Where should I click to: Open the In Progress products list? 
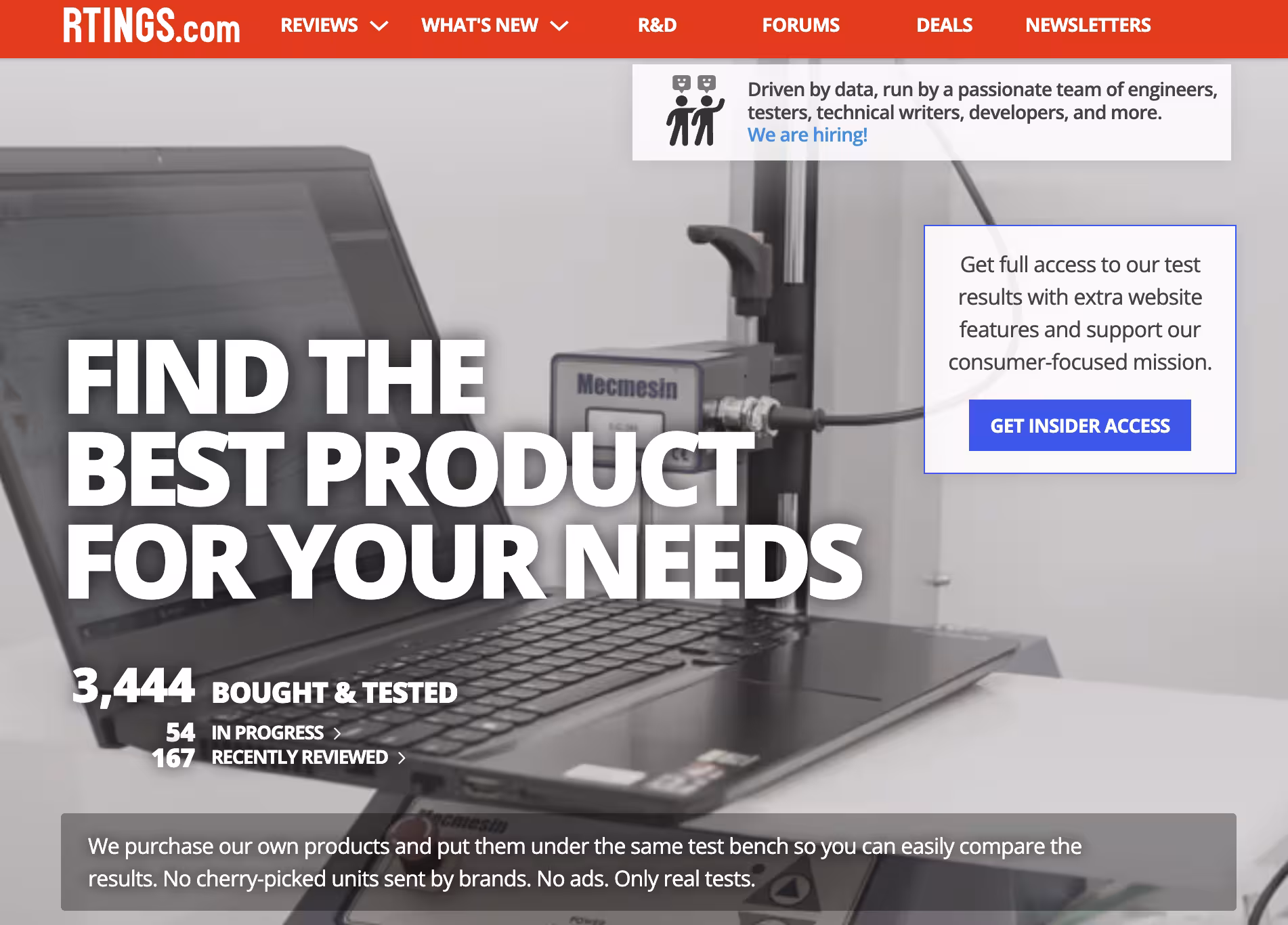coord(267,733)
